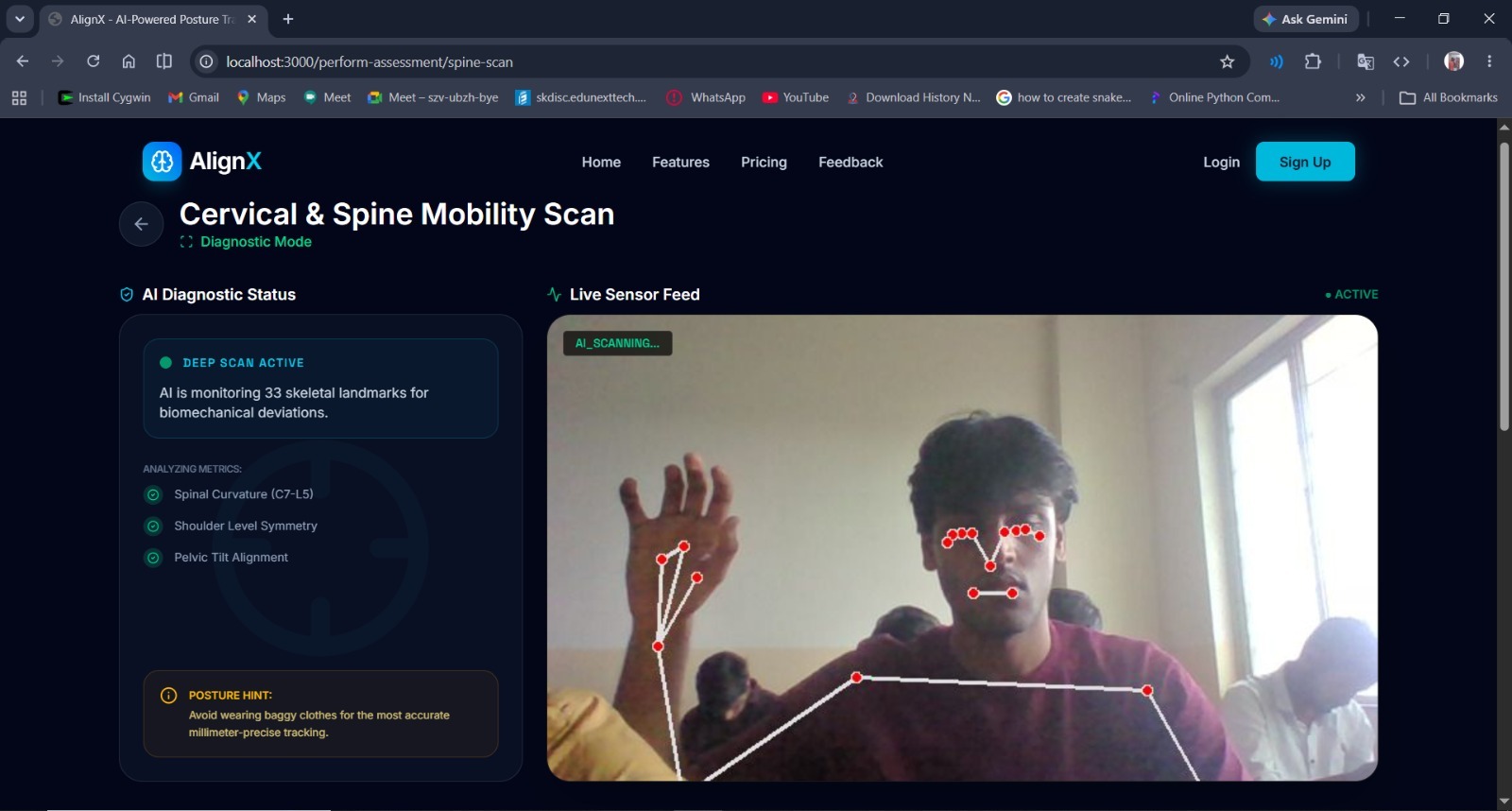1512x811 pixels.
Task: Click the AI_SCANNING badge on video feed
Action: [617, 343]
